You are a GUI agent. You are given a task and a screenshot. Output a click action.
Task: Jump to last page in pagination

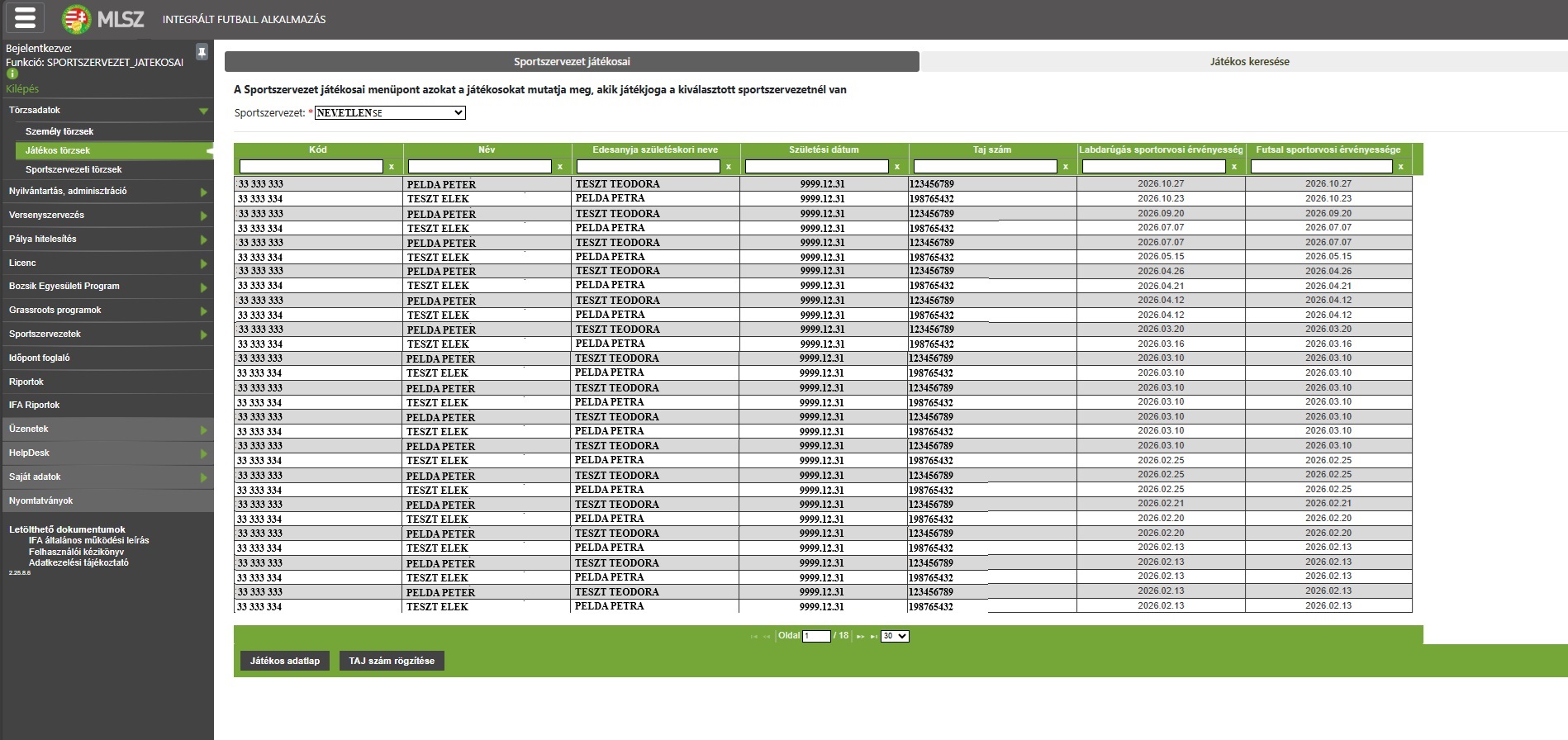pyautogui.click(x=873, y=637)
